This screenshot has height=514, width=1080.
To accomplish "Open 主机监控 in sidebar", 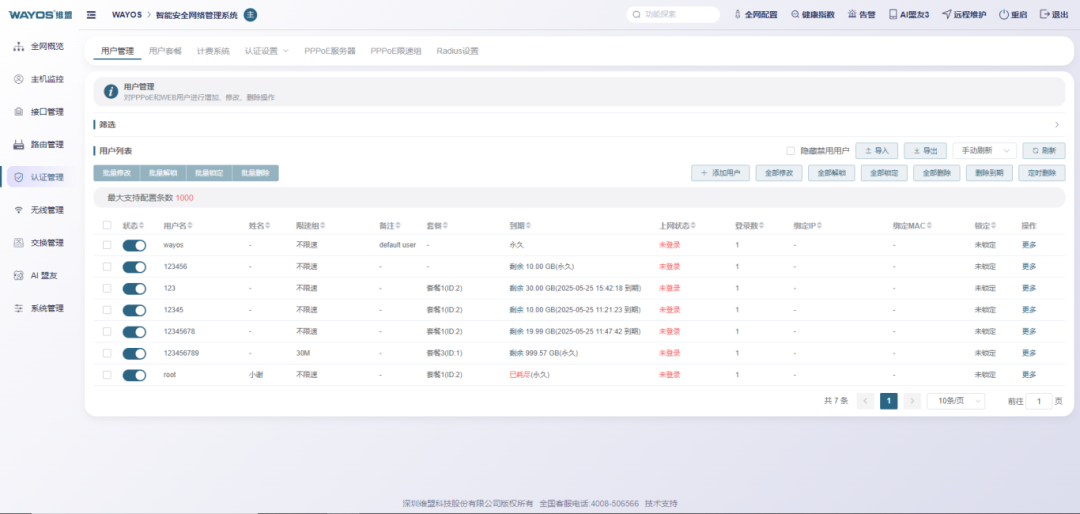I will point(39,79).
